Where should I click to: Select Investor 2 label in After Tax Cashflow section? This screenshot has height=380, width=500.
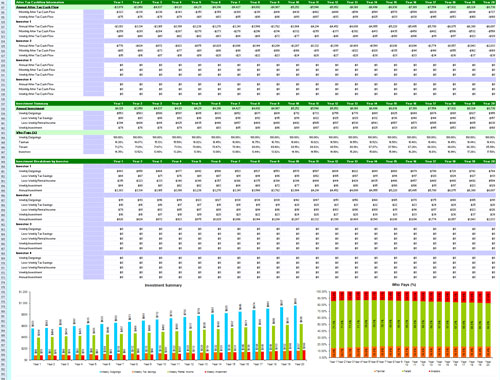pos(24,41)
